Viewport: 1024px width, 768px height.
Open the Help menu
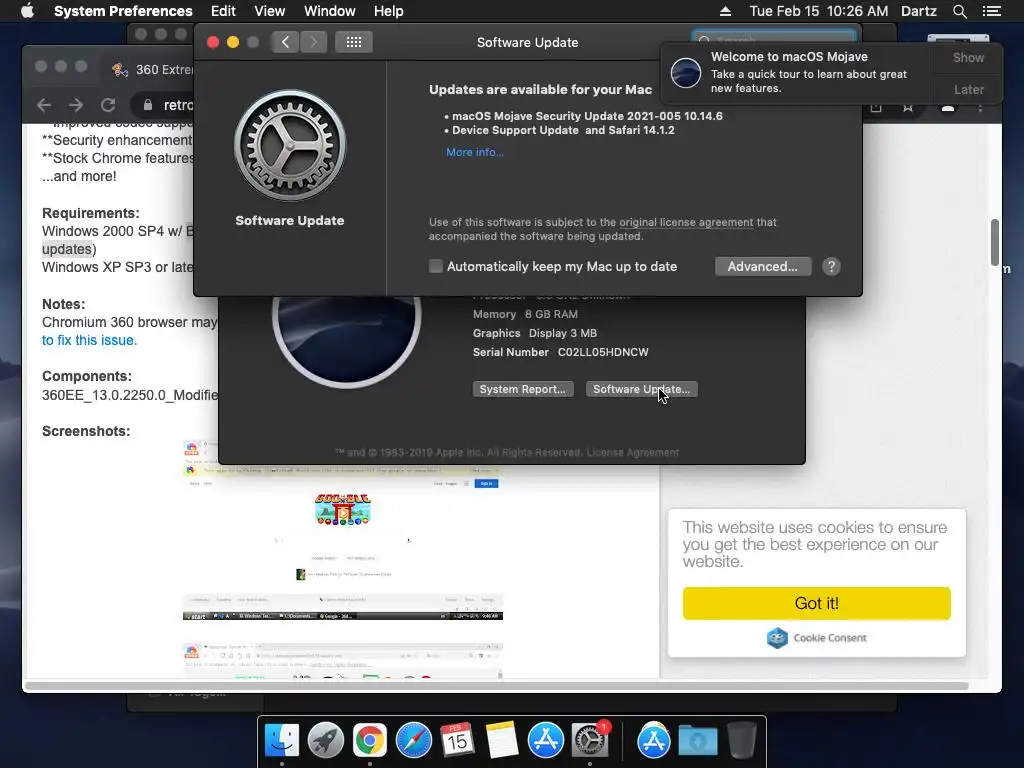click(388, 11)
